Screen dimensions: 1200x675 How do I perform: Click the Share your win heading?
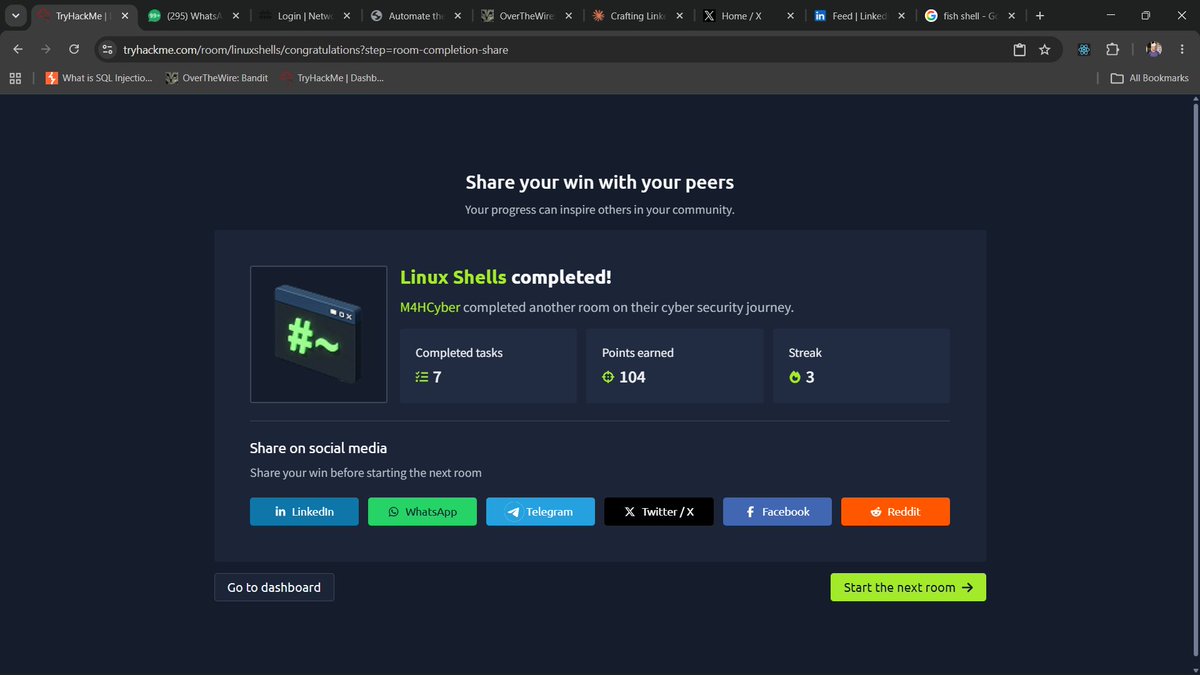coord(600,182)
